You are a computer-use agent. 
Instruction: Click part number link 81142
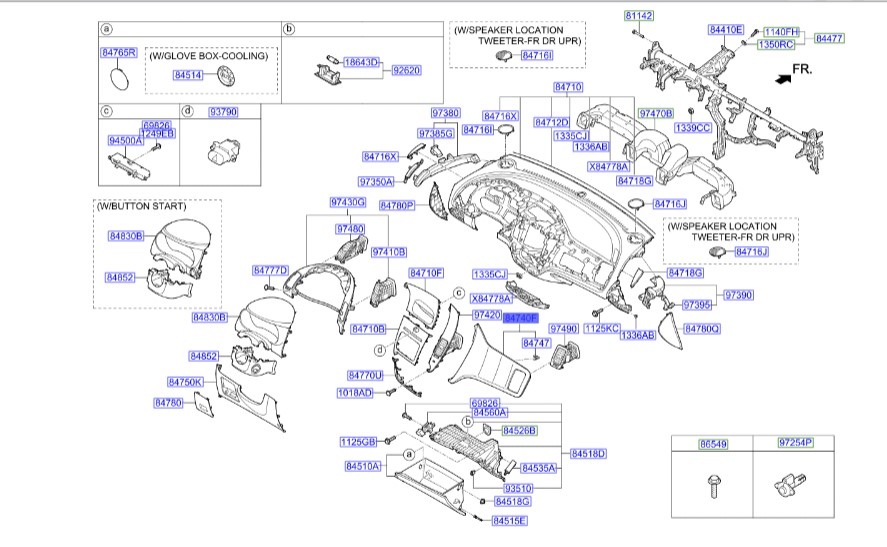pos(639,16)
